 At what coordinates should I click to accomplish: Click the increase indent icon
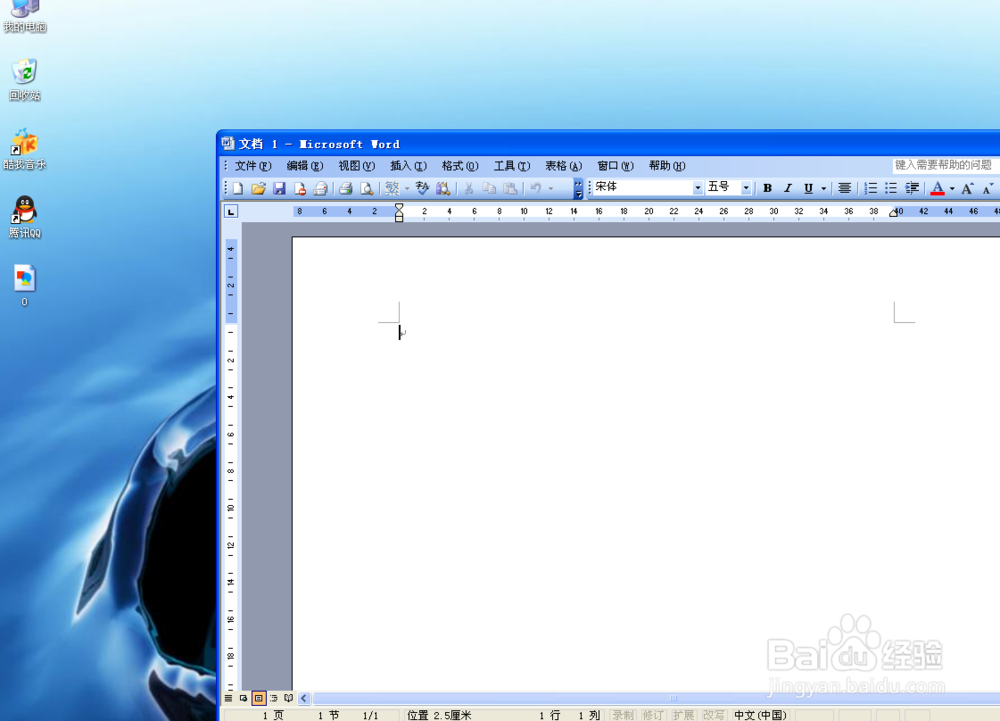[912, 188]
